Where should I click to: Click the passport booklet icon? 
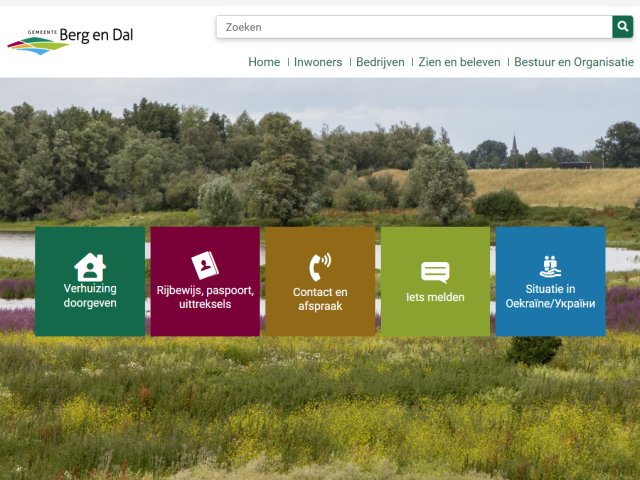[205, 265]
